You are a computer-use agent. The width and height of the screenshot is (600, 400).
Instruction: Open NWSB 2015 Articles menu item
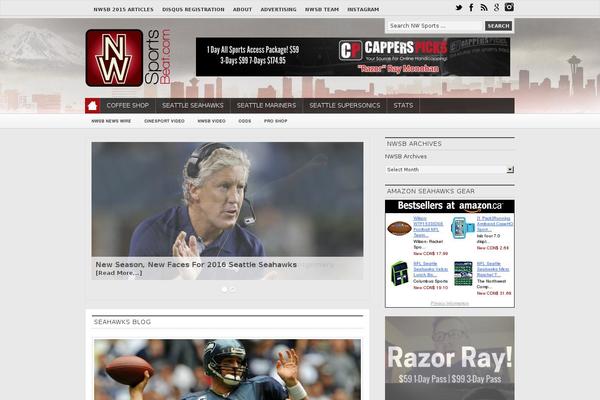click(124, 10)
